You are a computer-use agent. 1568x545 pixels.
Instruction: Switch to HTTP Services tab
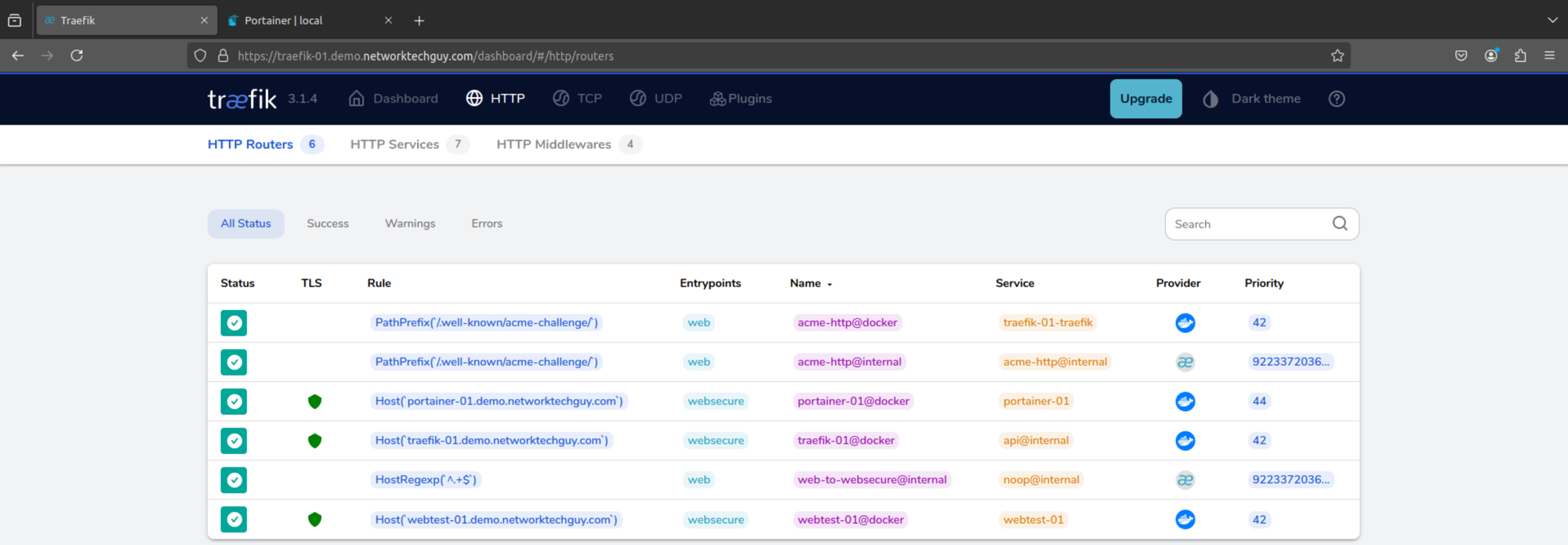click(x=409, y=144)
